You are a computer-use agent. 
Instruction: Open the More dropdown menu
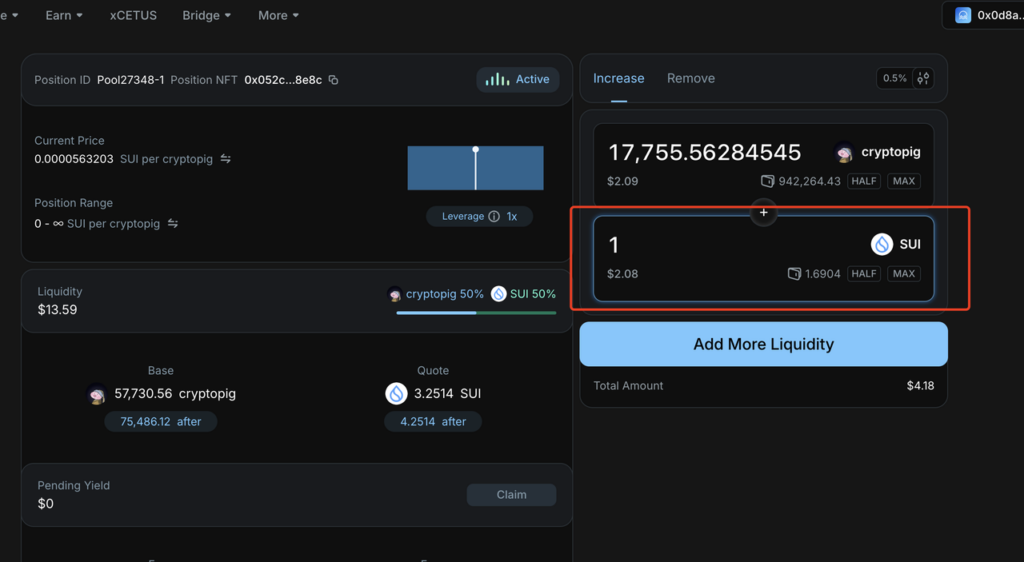click(x=278, y=15)
